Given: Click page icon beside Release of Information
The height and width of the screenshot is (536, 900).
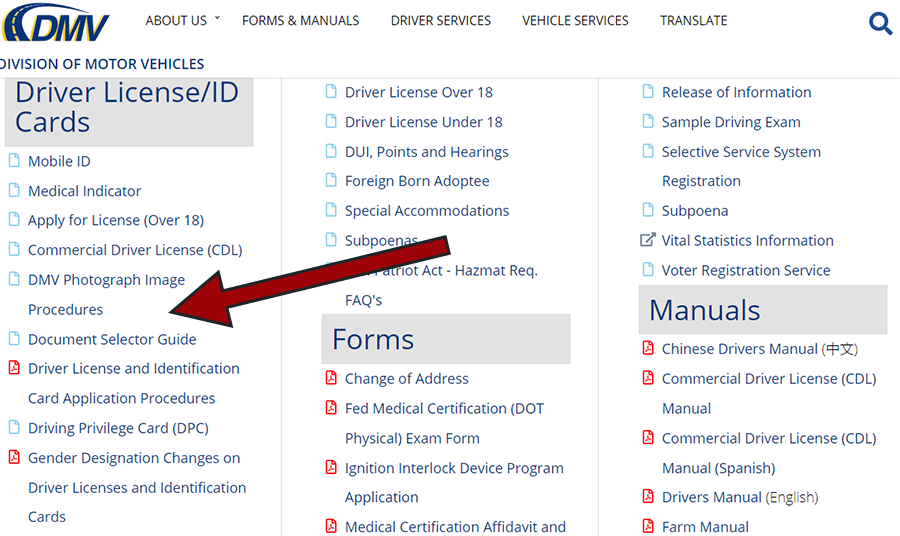Looking at the screenshot, I should 648,91.
